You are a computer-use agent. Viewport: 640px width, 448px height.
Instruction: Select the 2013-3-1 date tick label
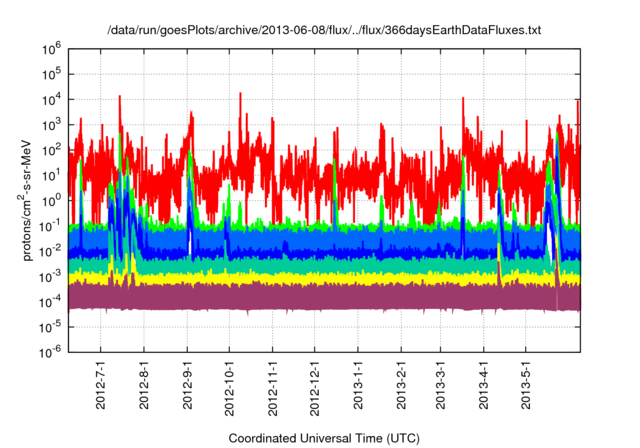(440, 385)
